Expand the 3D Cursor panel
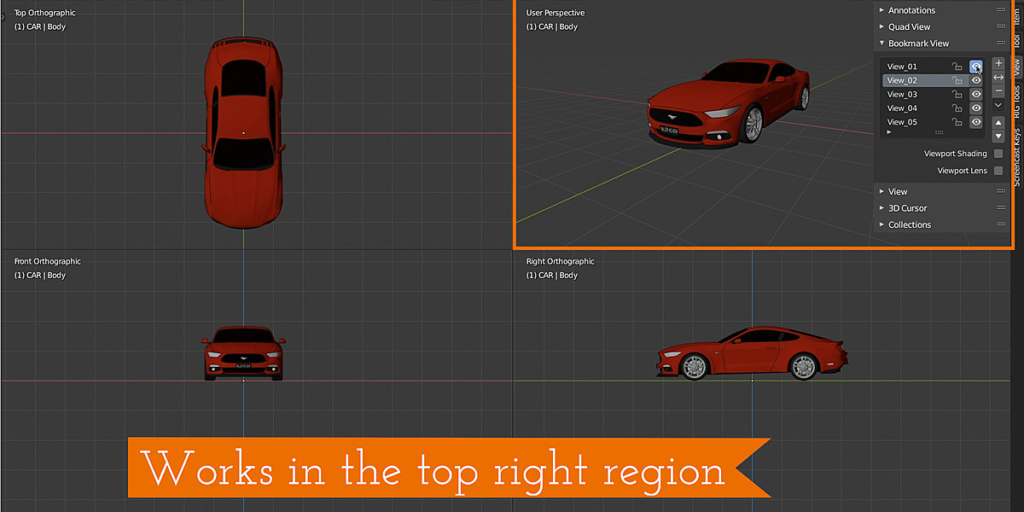Screen dimensions: 1024x512 (907, 208)
